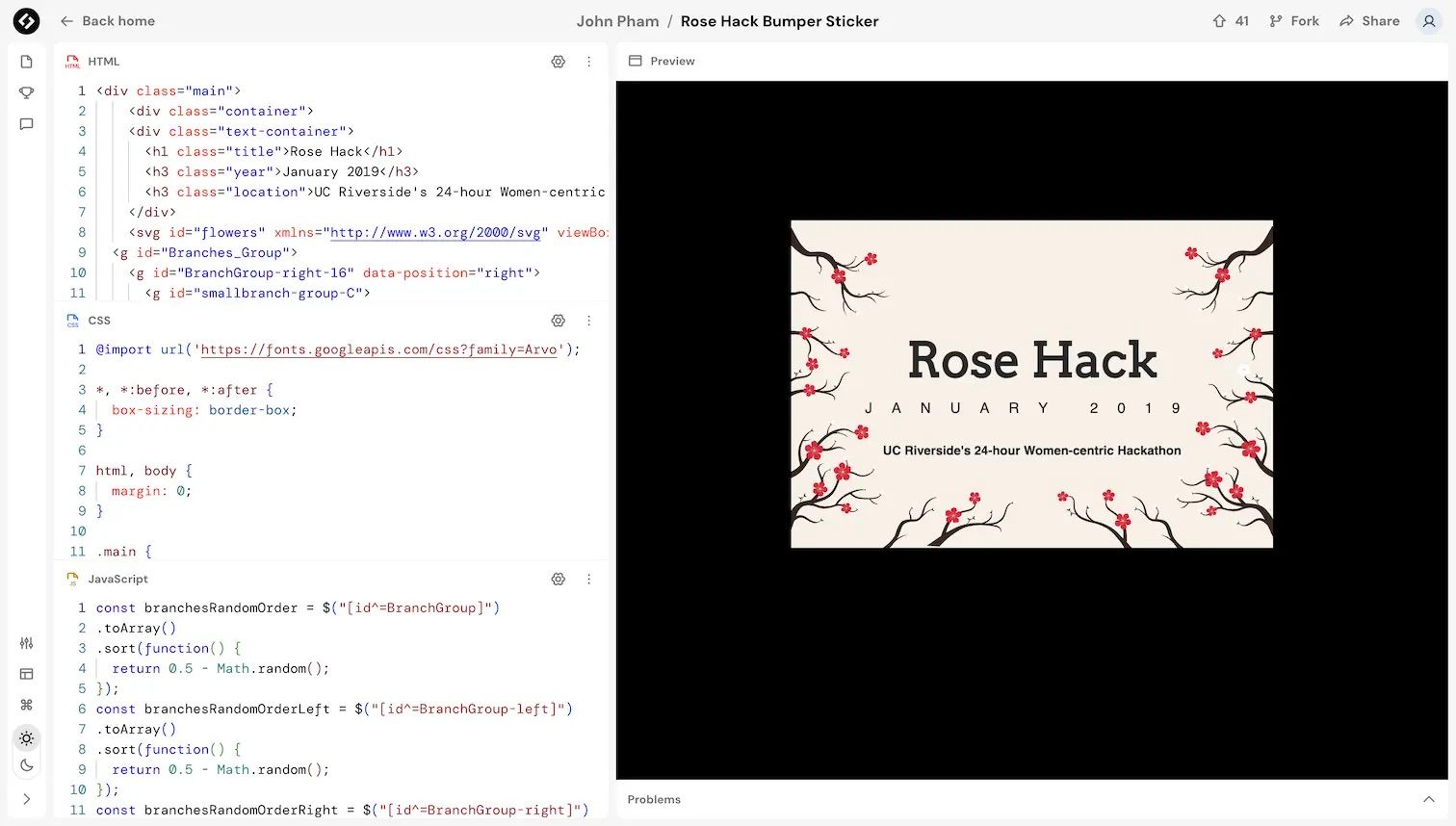Click the app logo in the top-left
Viewport: 1456px width, 826px height.
pyautogui.click(x=26, y=20)
